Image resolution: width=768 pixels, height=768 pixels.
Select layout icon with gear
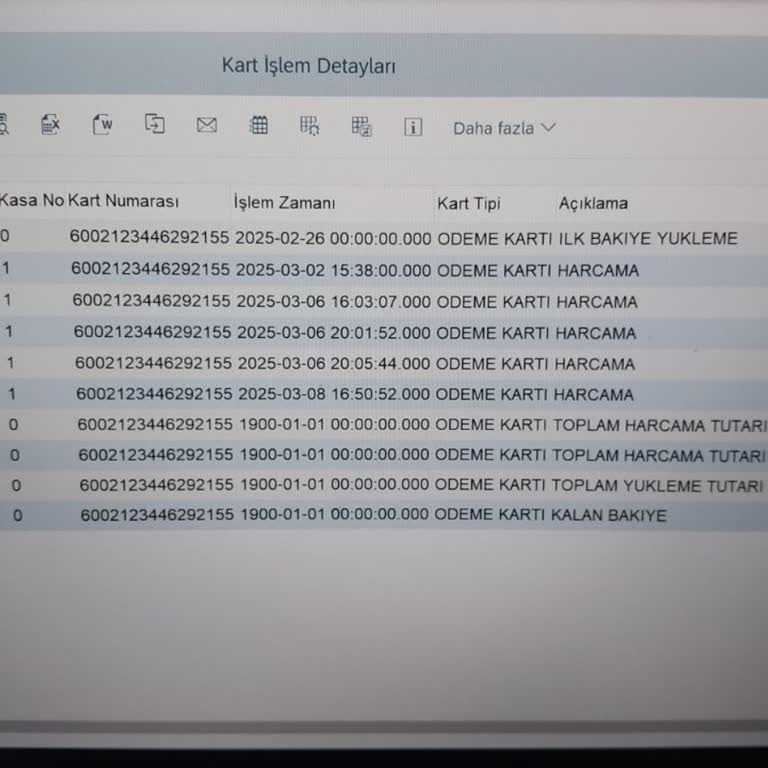pyautogui.click(x=310, y=126)
